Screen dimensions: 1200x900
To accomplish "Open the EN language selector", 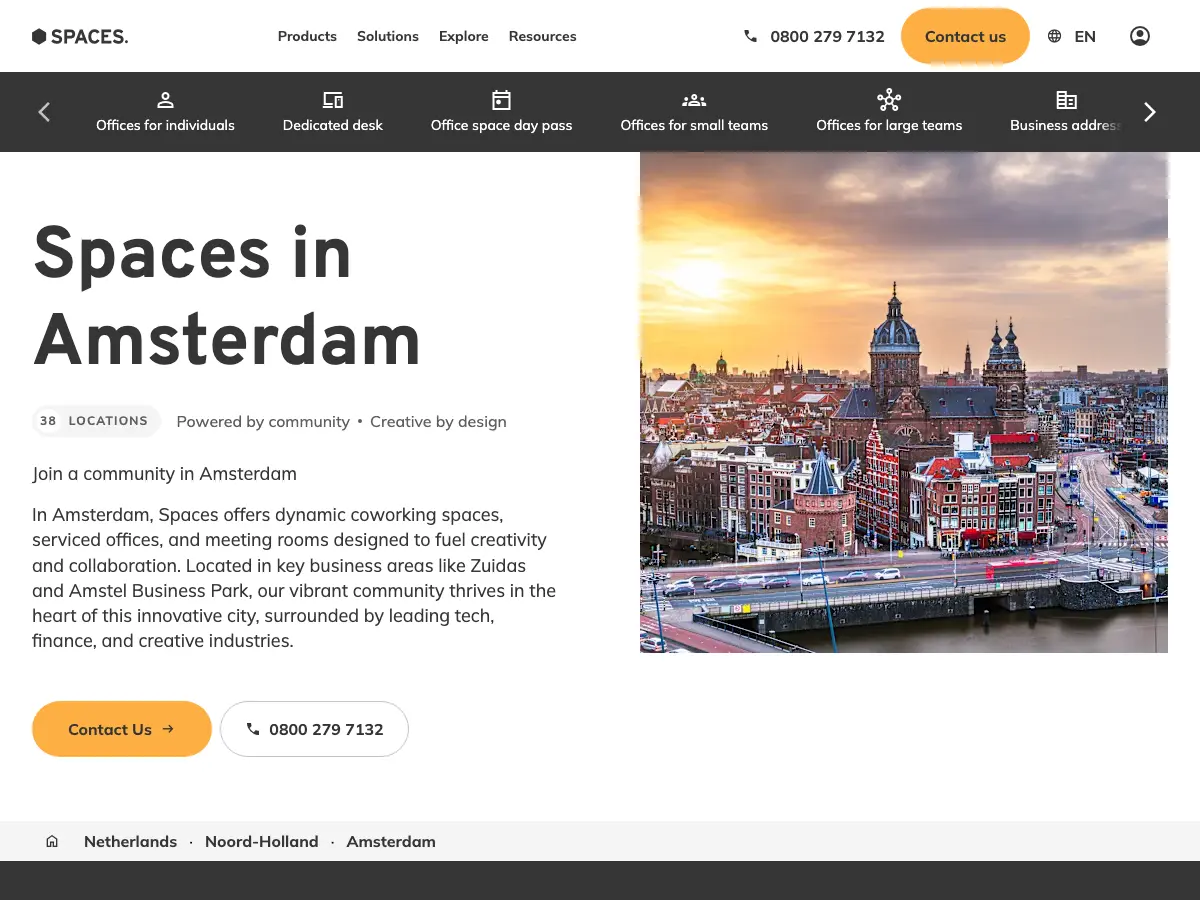I will [1085, 36].
